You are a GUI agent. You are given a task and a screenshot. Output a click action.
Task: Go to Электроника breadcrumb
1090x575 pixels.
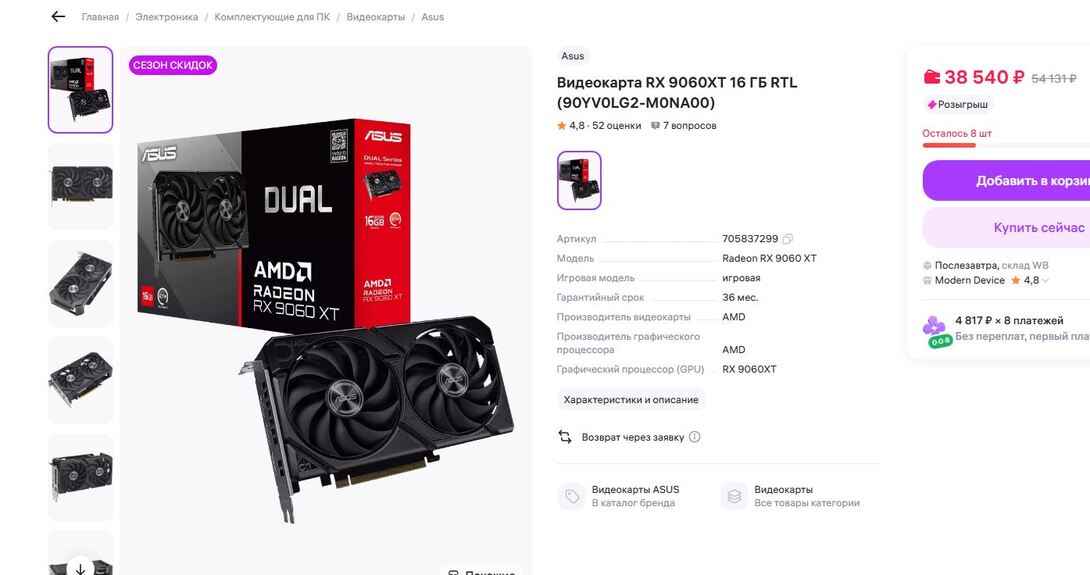point(166,17)
